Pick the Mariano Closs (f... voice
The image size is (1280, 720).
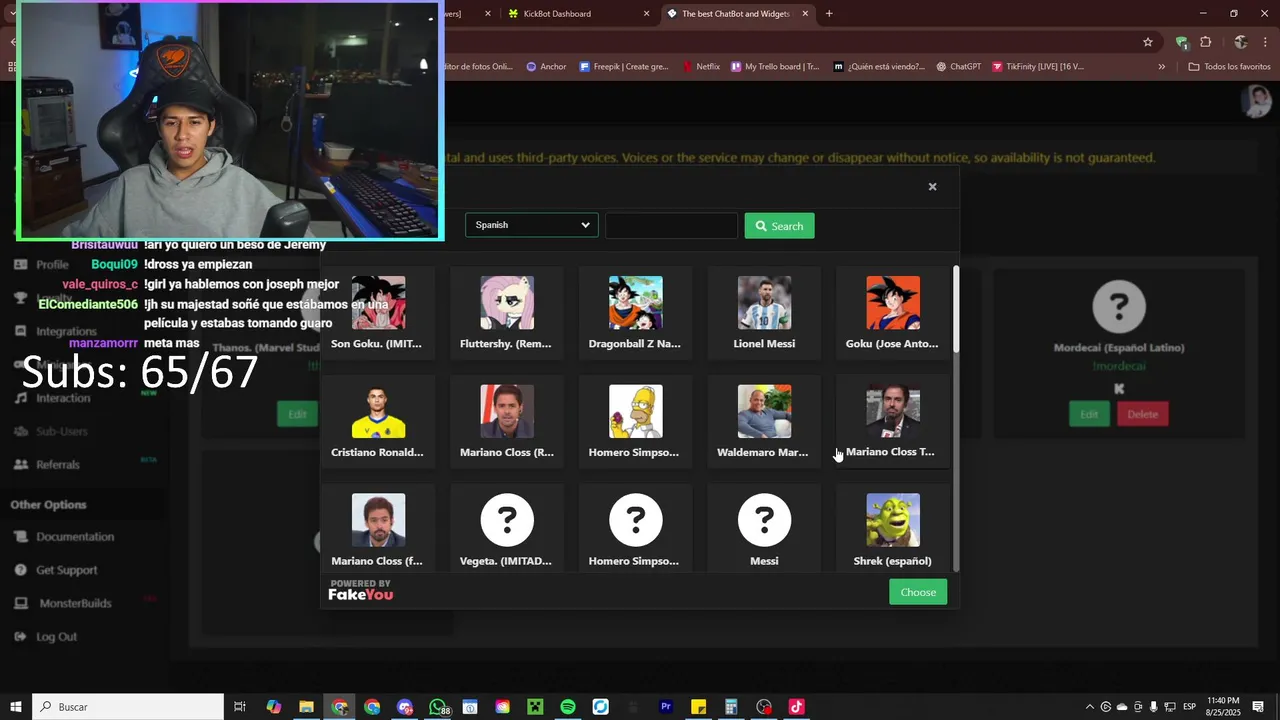point(378,529)
